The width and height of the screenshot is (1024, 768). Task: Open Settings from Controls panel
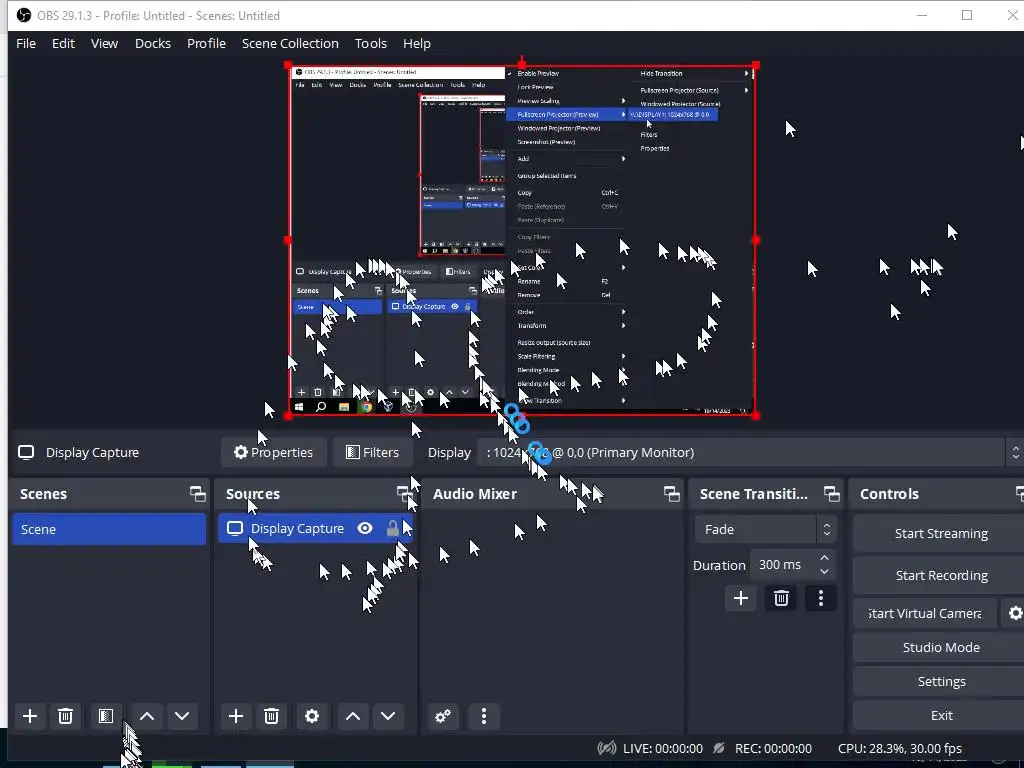point(940,681)
